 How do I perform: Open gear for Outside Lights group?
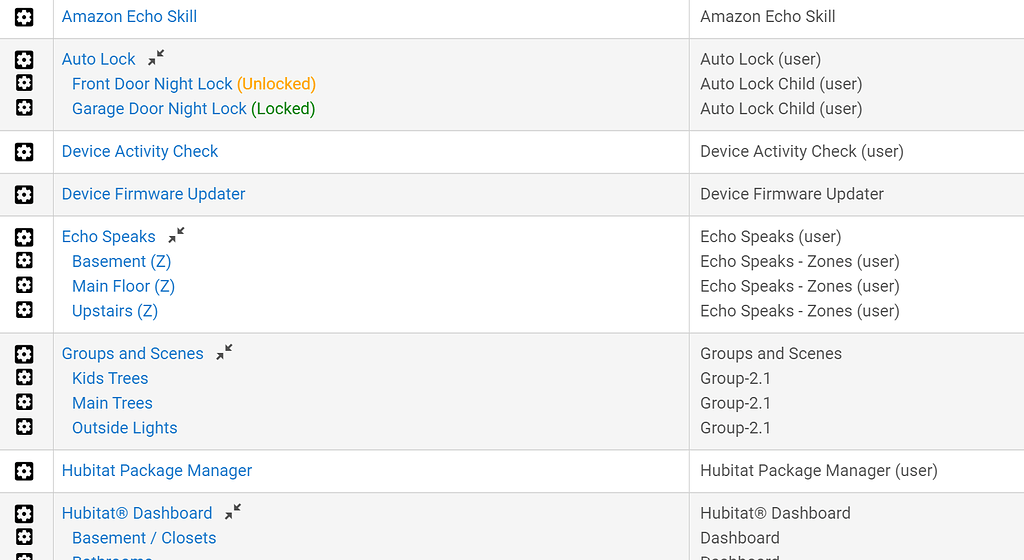[x=24, y=427]
